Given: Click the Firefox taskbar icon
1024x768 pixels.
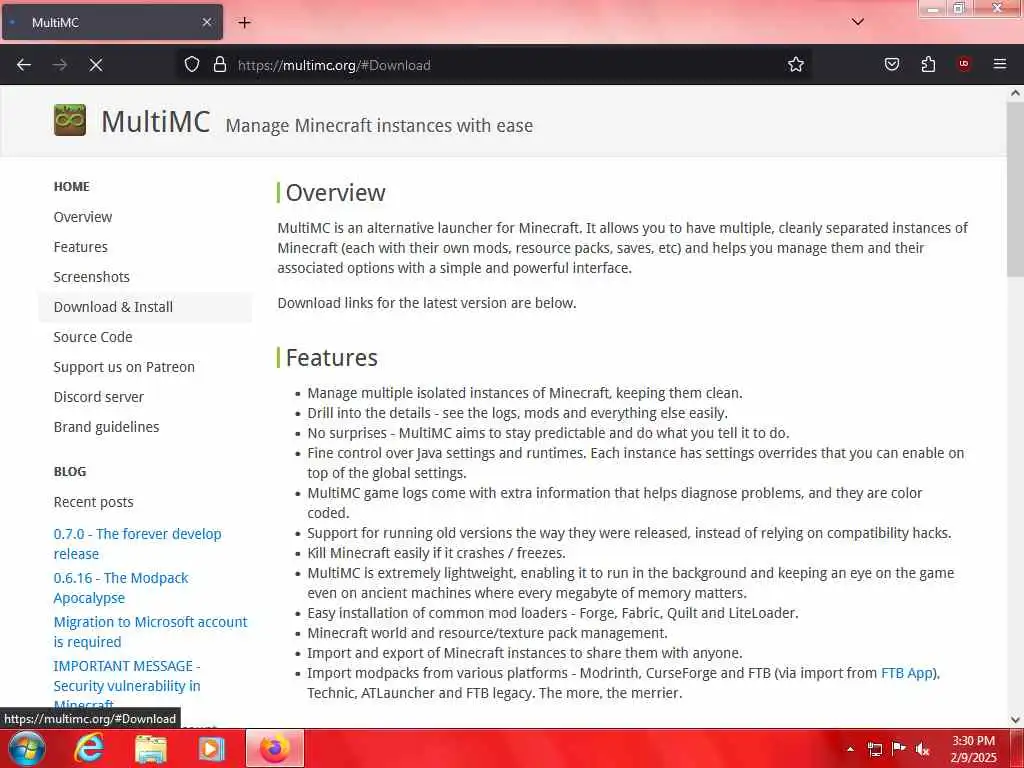Looking at the screenshot, I should point(275,748).
